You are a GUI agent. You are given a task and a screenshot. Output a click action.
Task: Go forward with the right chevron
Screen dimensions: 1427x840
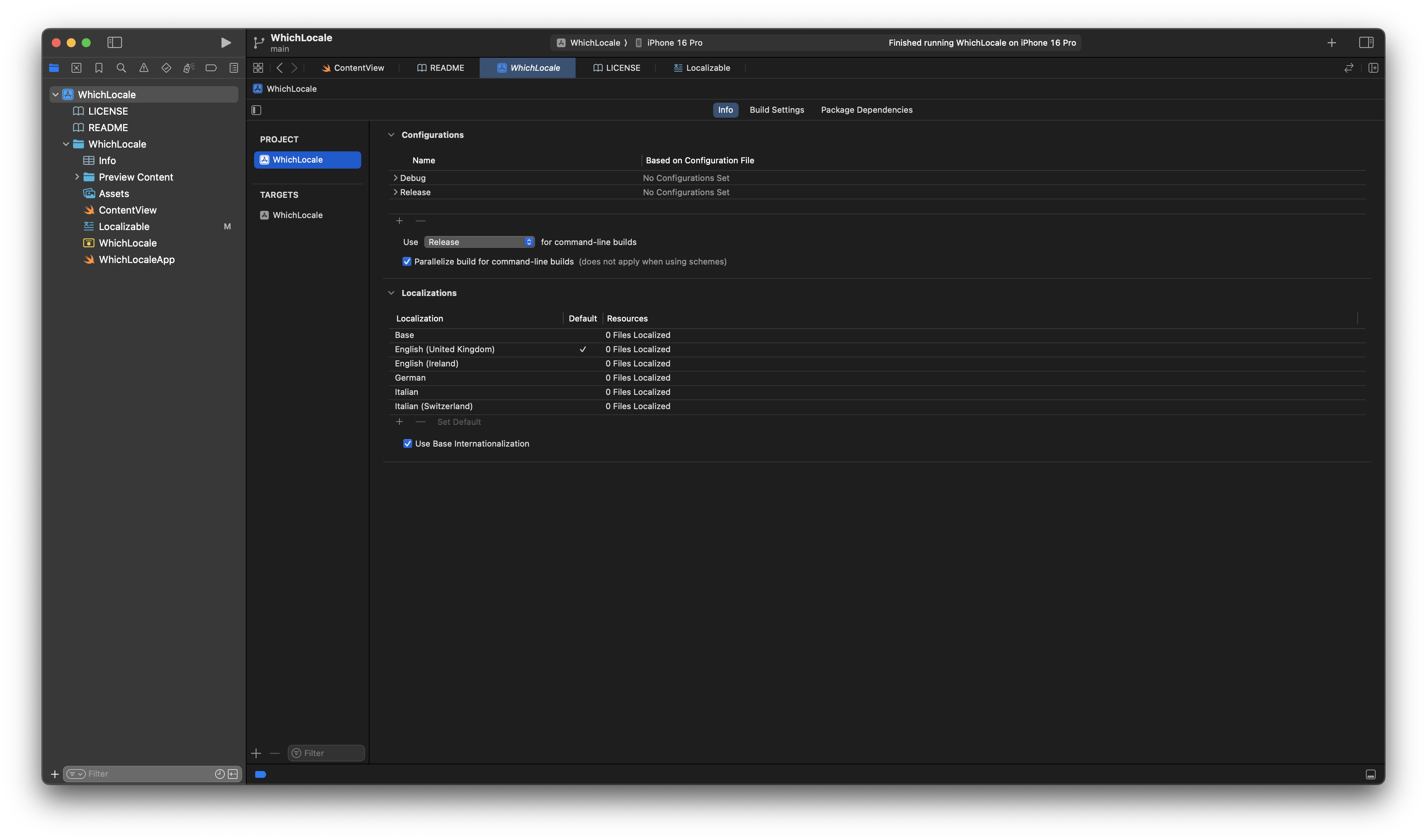coord(295,68)
